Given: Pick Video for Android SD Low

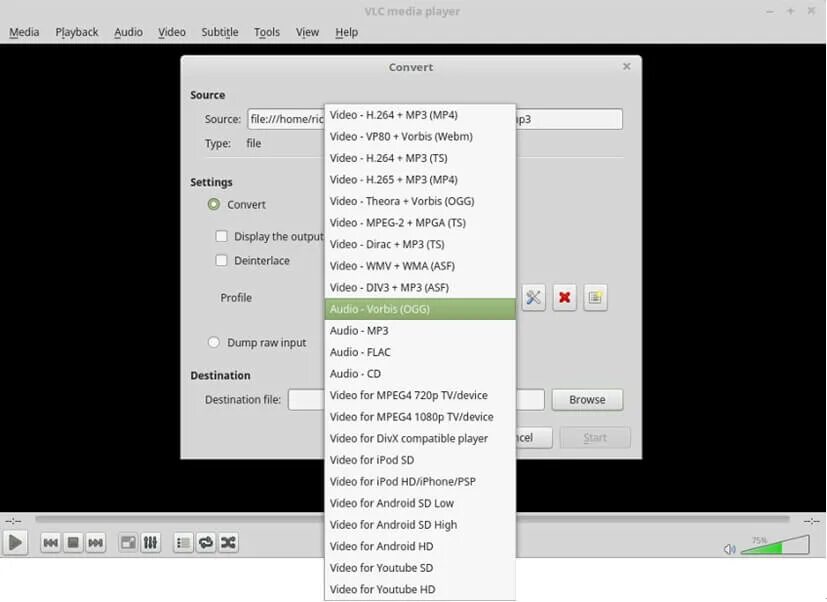Looking at the screenshot, I should pyautogui.click(x=420, y=503).
